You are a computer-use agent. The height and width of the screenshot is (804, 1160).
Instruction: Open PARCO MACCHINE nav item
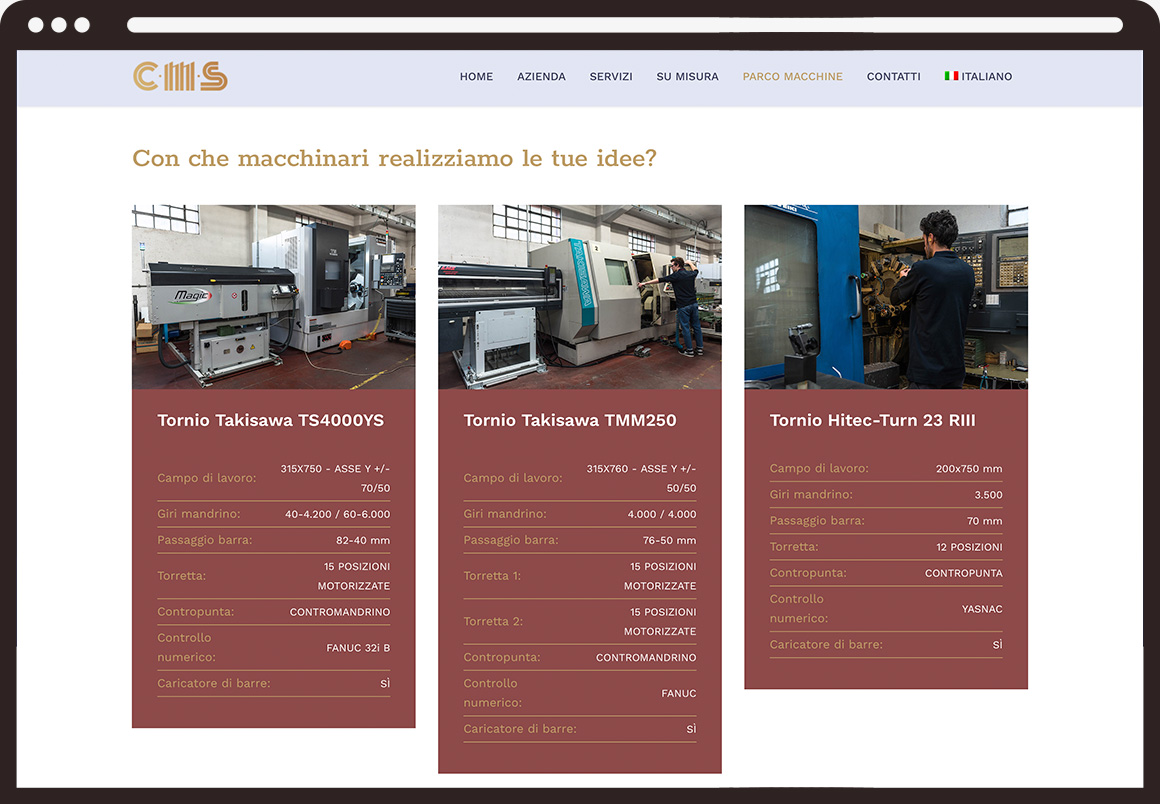pos(792,76)
